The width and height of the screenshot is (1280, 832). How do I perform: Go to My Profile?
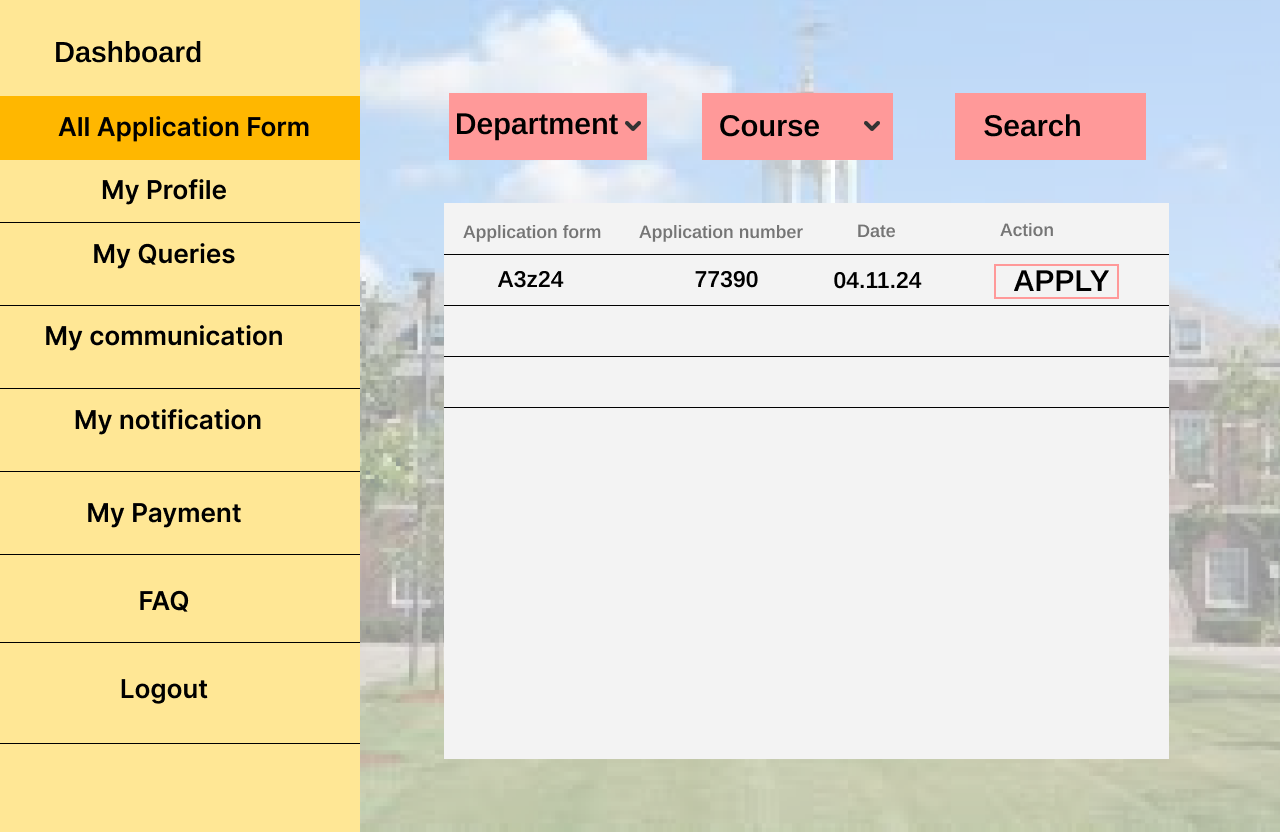pos(164,190)
